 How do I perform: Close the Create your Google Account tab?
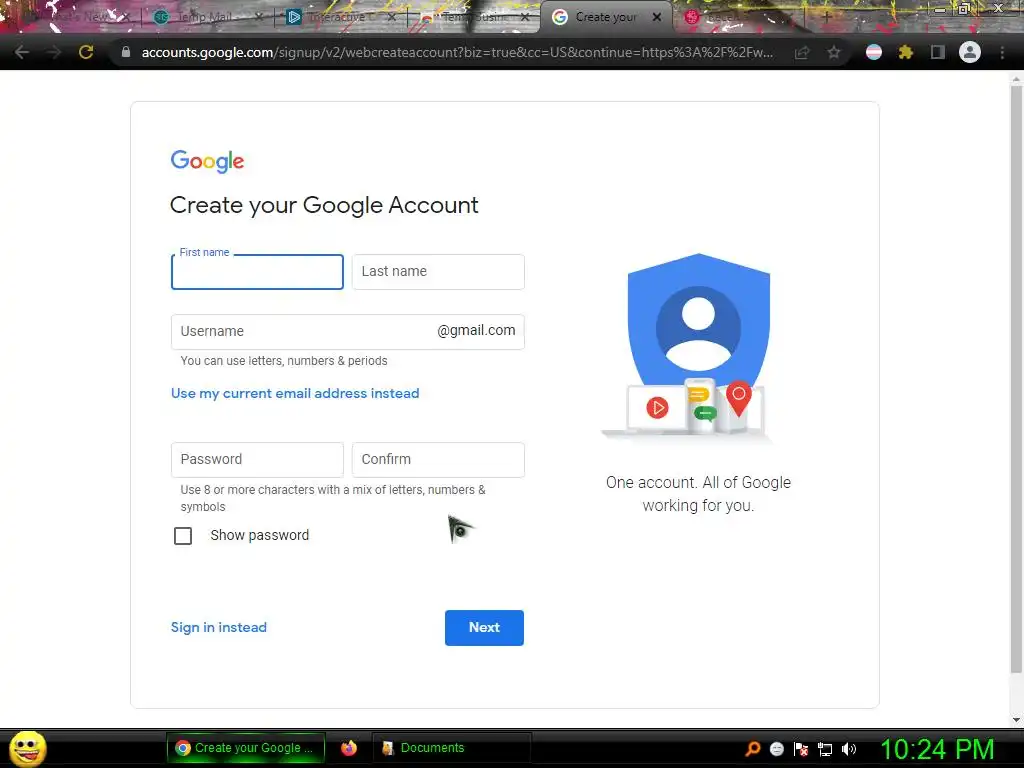pos(657,17)
